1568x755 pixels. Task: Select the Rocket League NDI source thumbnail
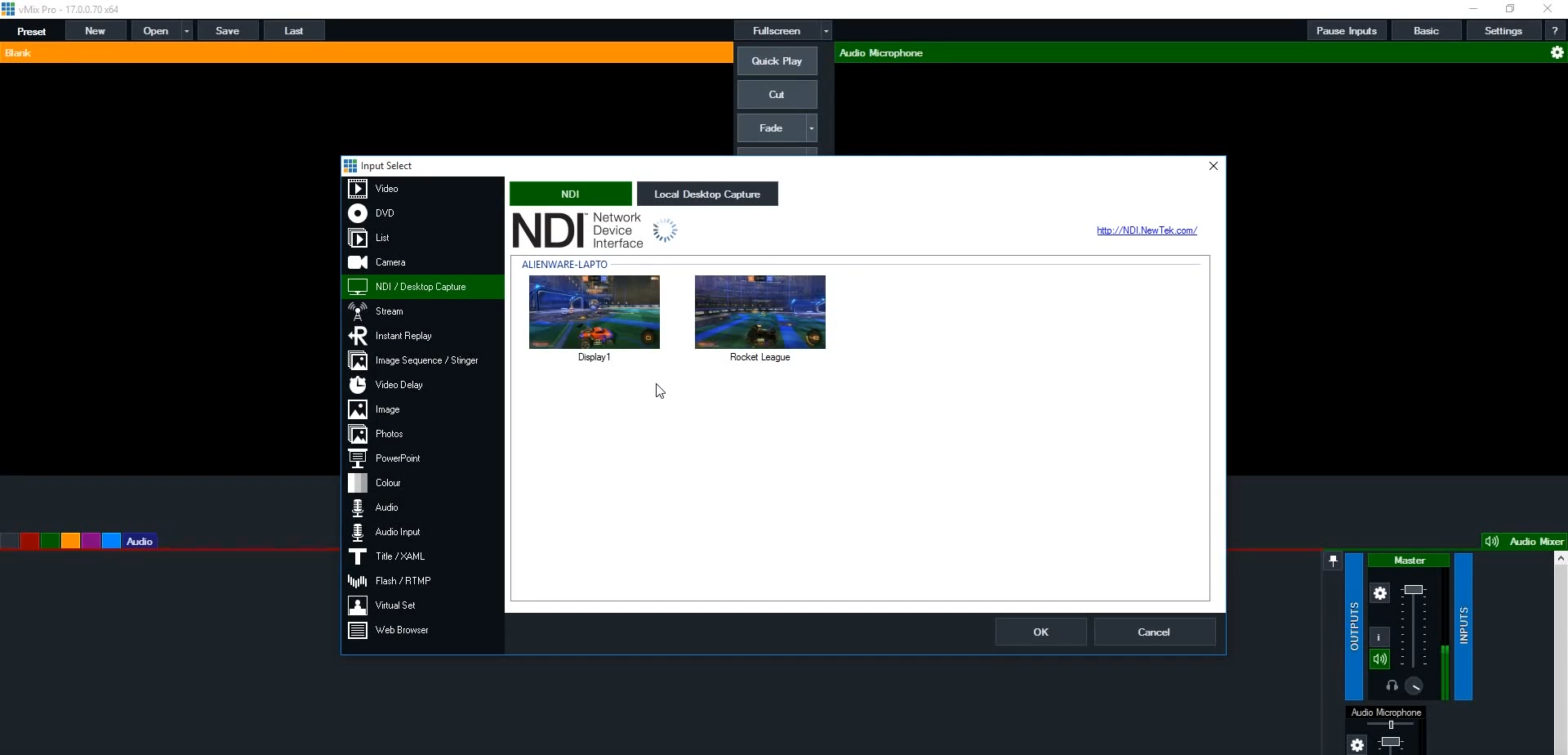coord(759,311)
